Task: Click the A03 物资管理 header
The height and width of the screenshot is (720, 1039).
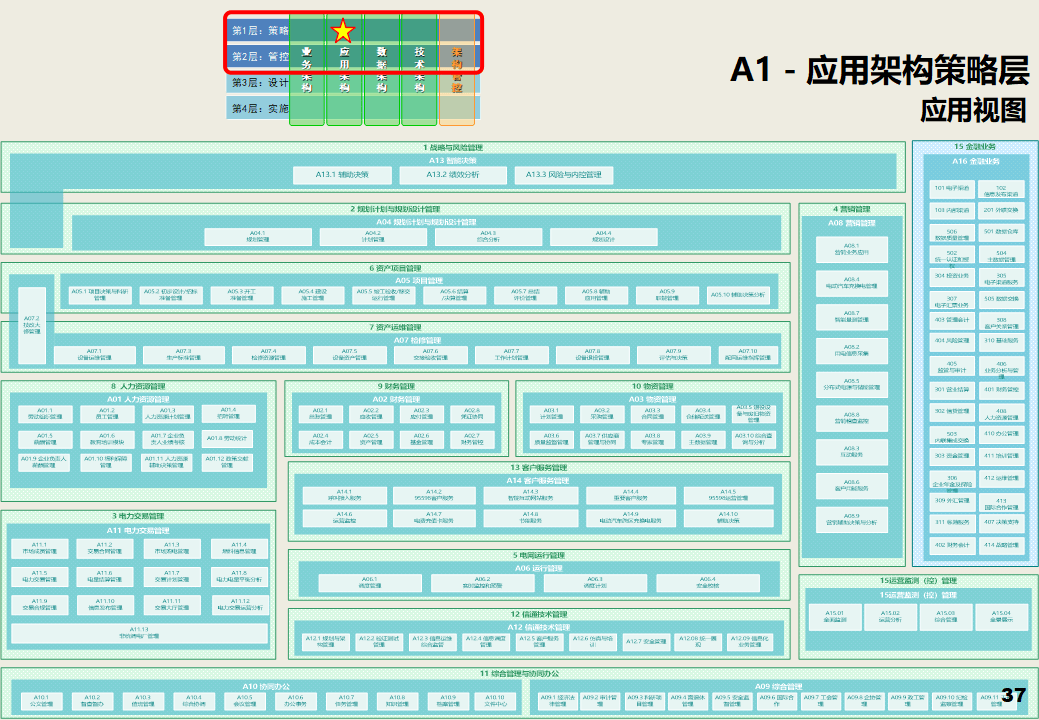Action: (653, 399)
